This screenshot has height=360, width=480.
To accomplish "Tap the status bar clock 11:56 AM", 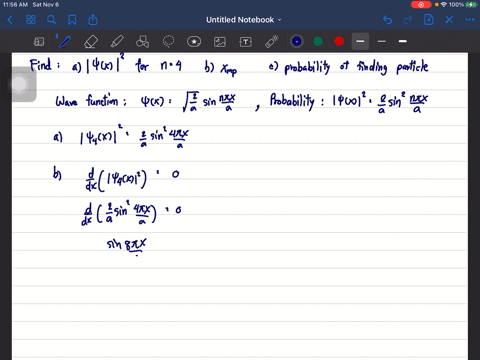I will click(15, 5).
